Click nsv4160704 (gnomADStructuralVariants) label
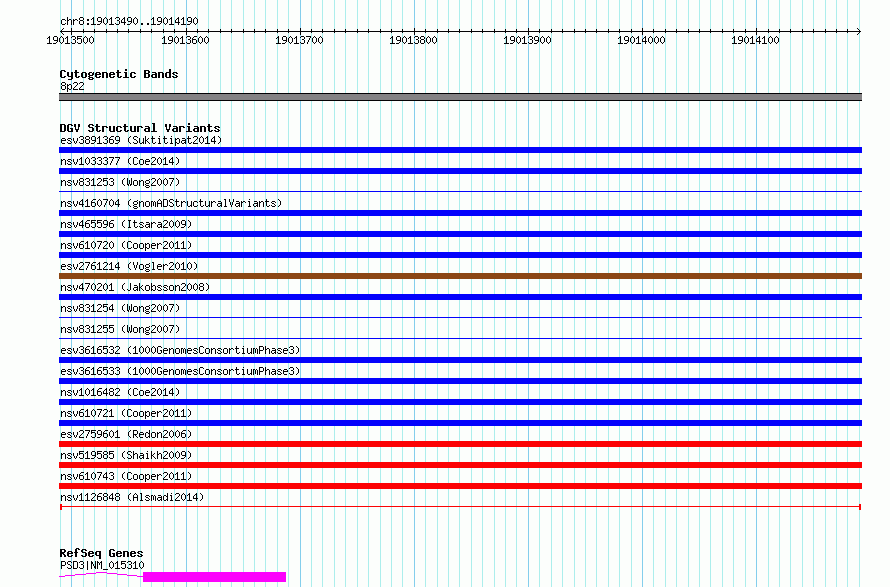 [171, 203]
